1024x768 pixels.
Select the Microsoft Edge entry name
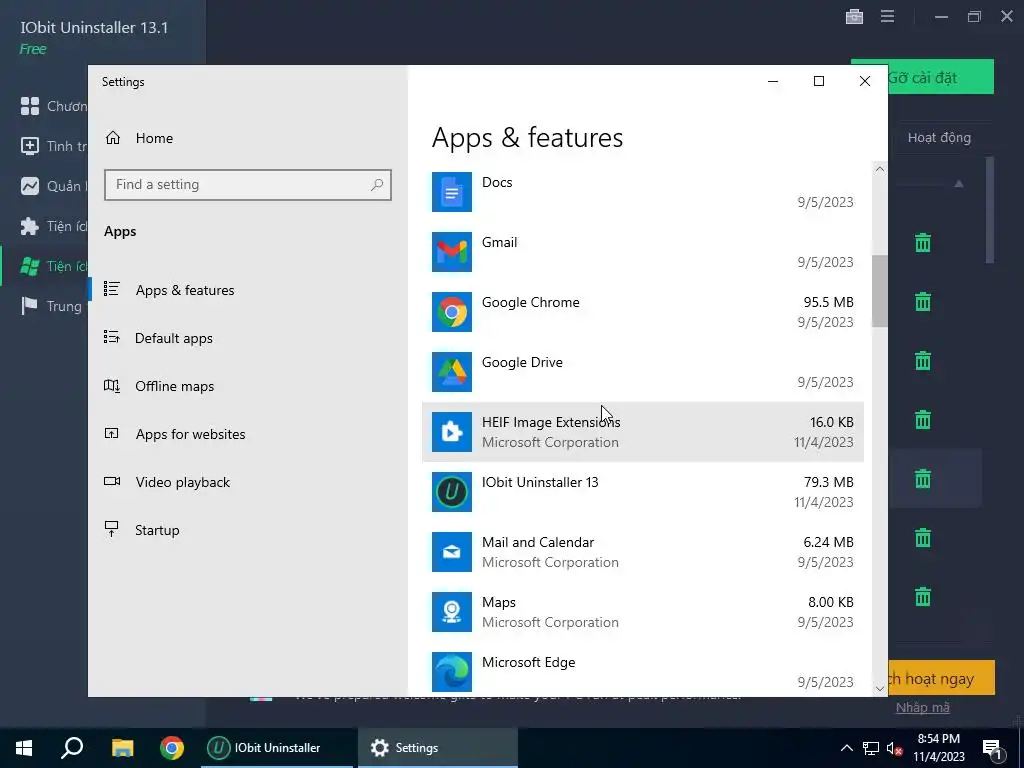coord(528,662)
